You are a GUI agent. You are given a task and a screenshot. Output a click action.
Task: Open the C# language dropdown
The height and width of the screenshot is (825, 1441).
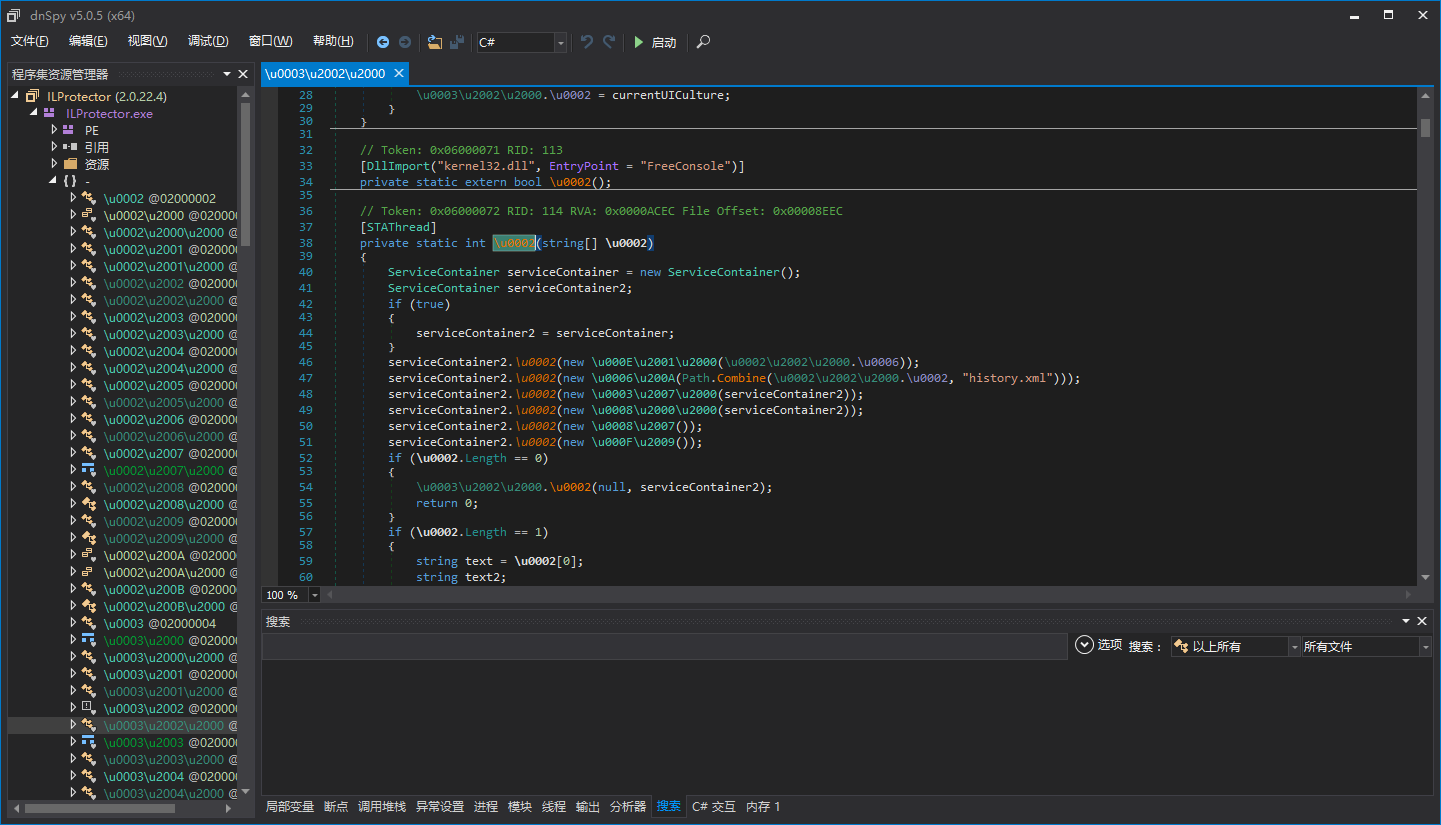click(x=560, y=42)
